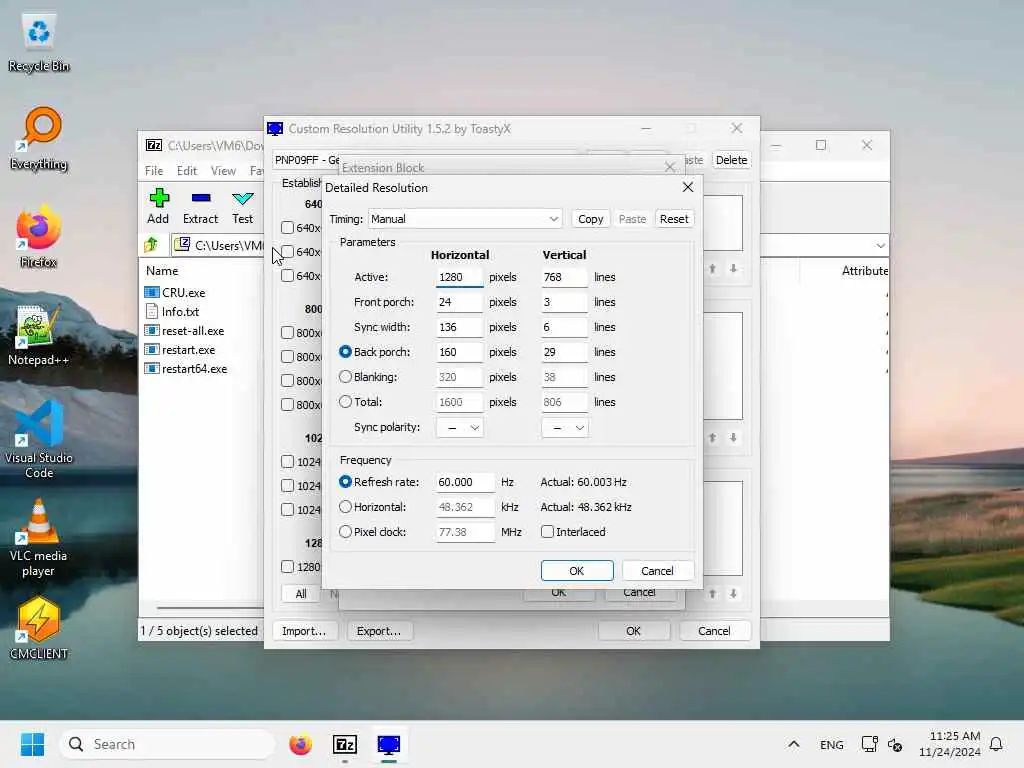Screen dimensions: 1024x768
Task: Click the horizontal Front porch field
Action: click(460, 302)
